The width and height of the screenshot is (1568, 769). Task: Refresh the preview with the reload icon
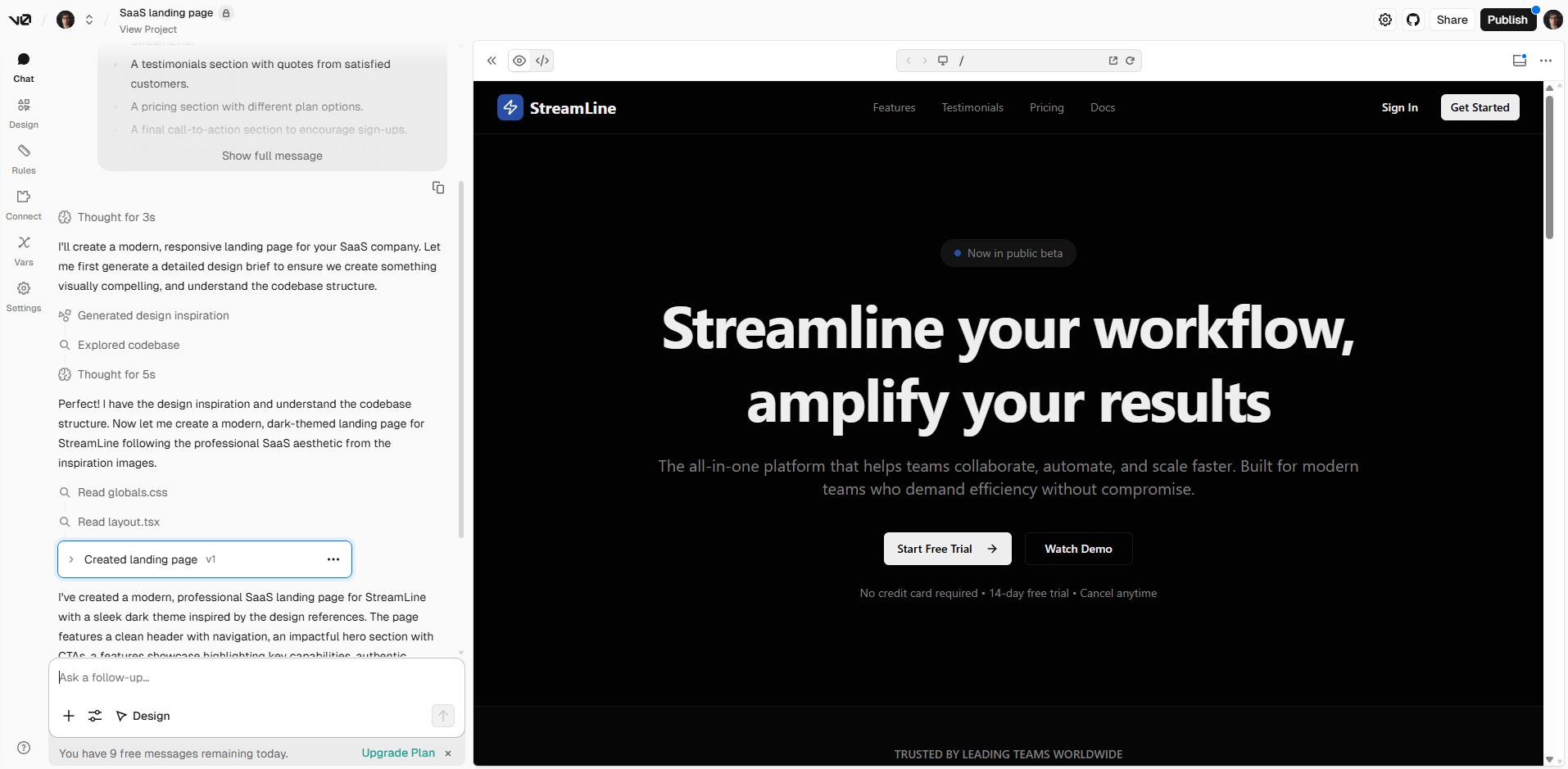pos(1131,60)
